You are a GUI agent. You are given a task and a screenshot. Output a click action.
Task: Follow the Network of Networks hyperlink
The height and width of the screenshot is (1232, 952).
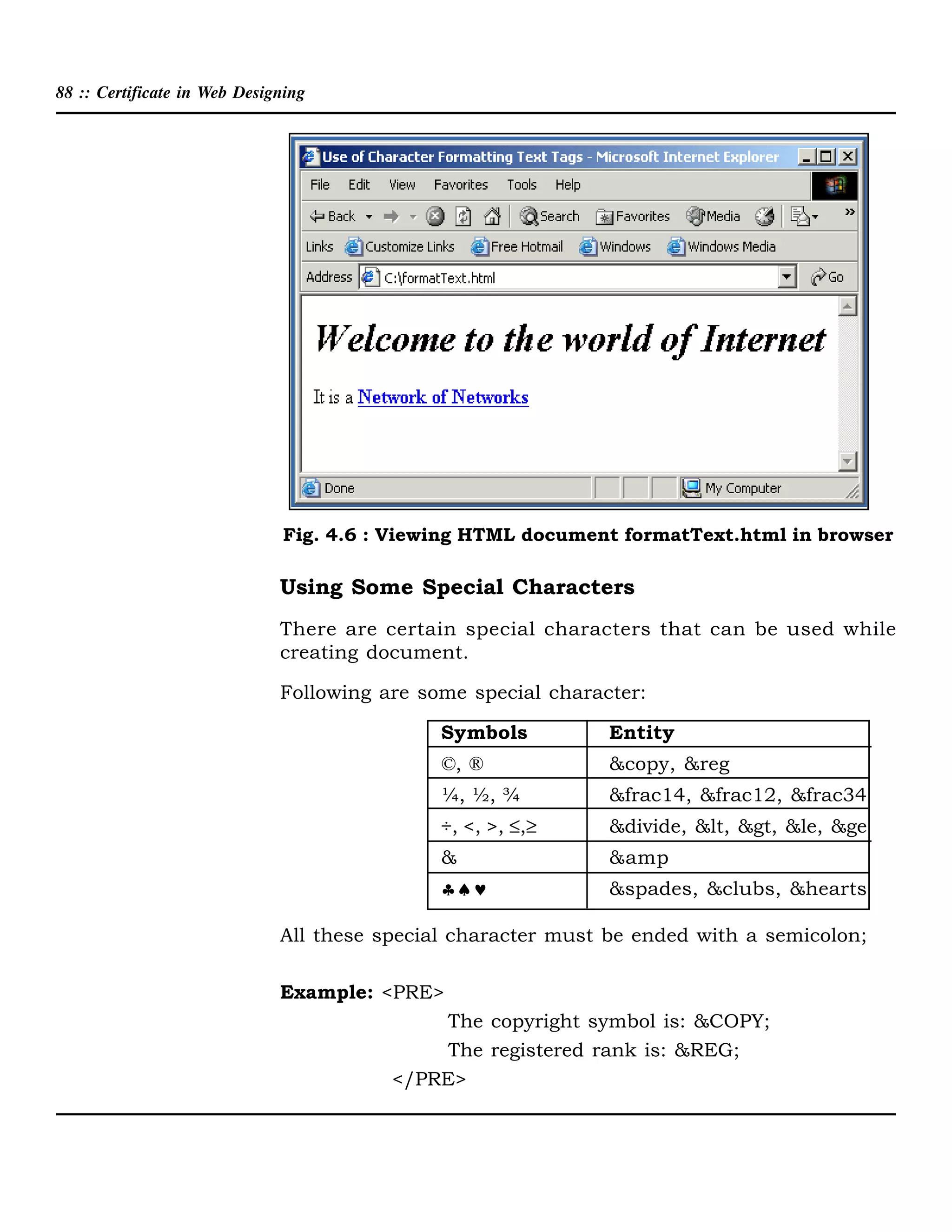tap(443, 397)
